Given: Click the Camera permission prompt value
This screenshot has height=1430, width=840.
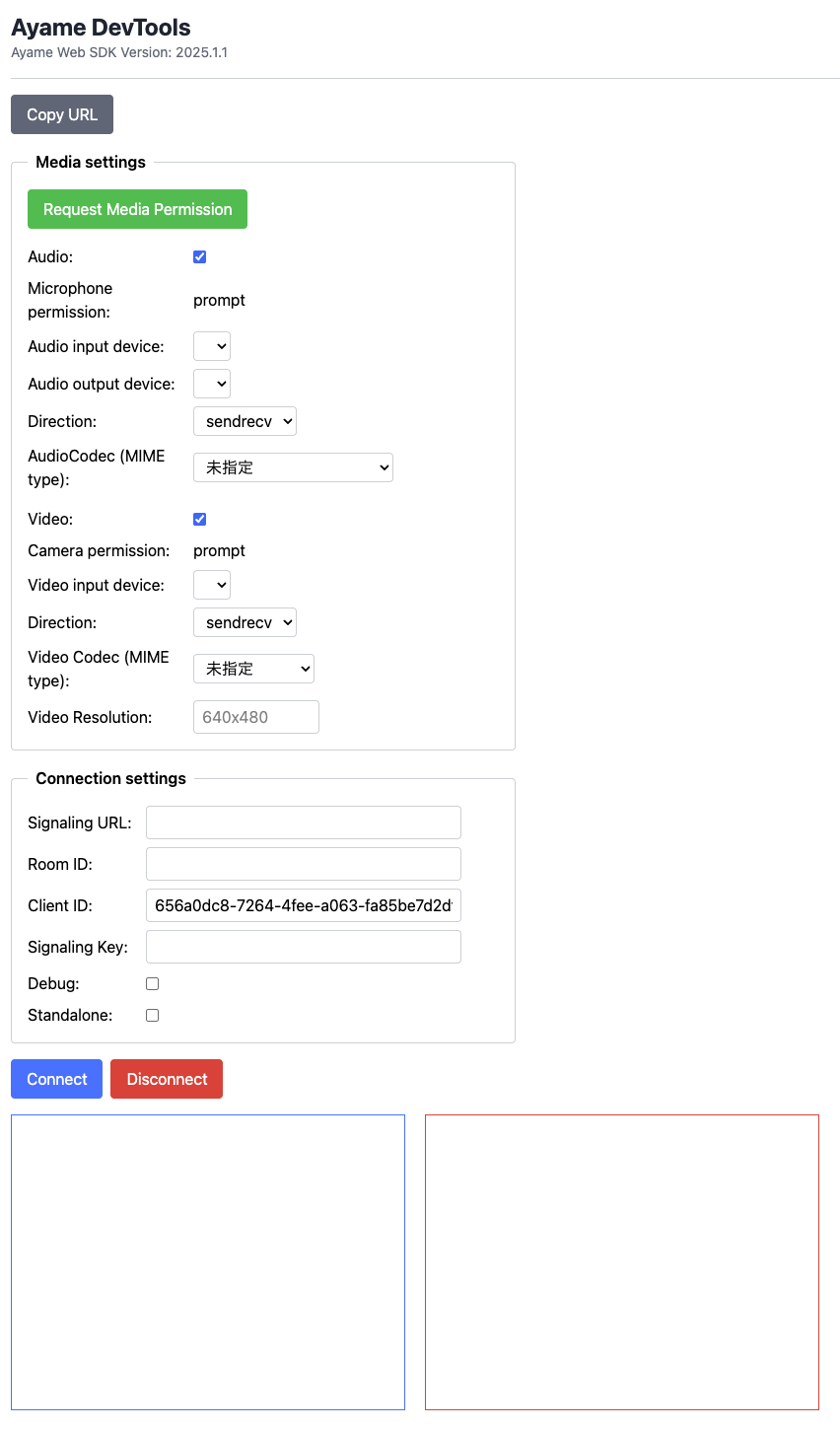Looking at the screenshot, I should point(219,550).
